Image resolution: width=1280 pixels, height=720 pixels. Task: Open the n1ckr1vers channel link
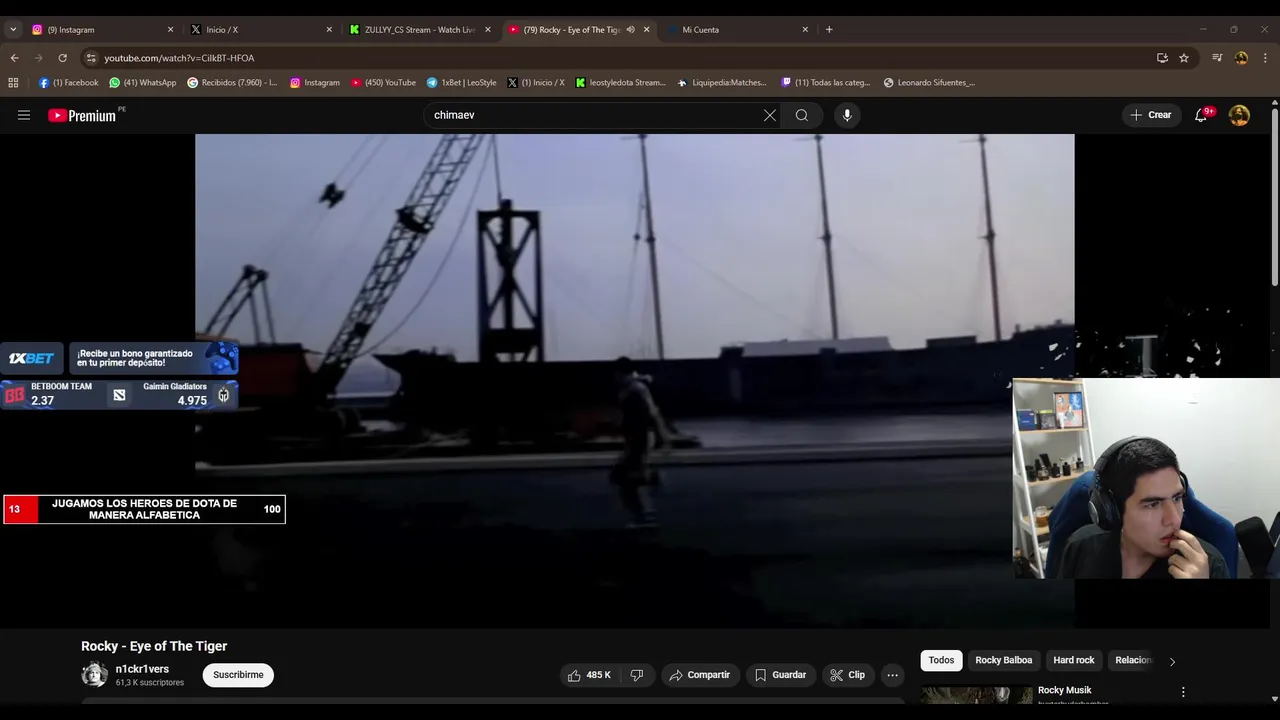point(142,669)
